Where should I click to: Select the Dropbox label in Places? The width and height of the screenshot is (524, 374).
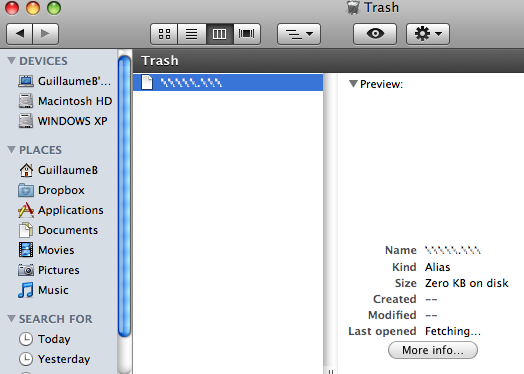(x=61, y=190)
